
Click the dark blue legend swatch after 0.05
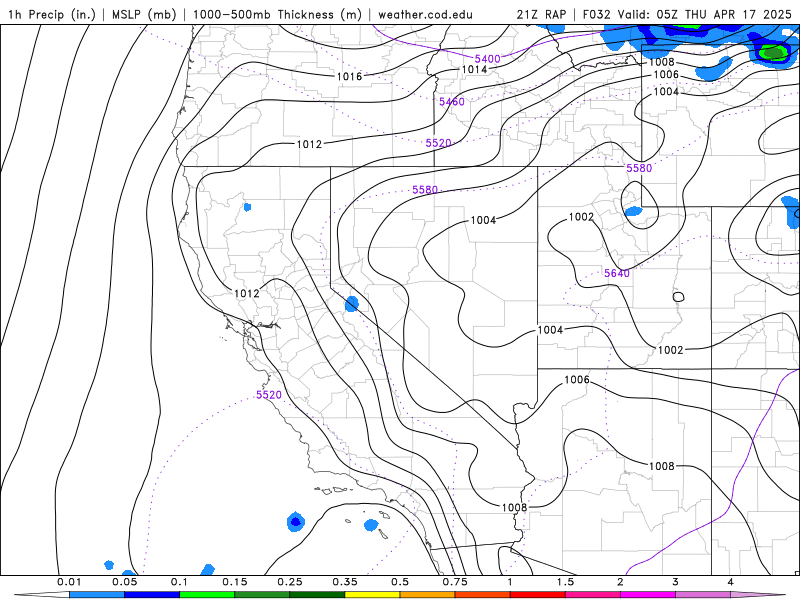(x=152, y=595)
